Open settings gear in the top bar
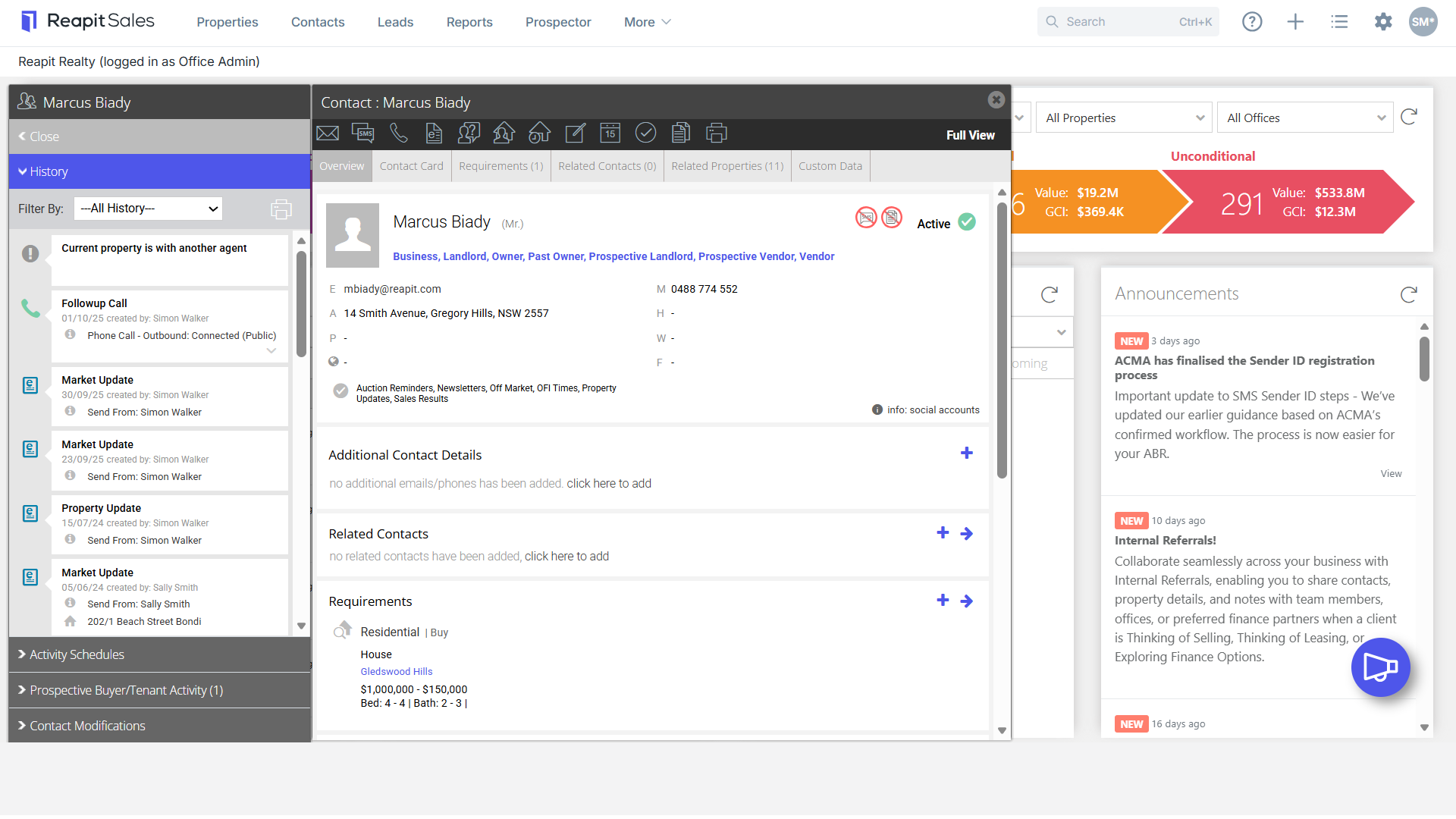1456x819 pixels. point(1383,22)
